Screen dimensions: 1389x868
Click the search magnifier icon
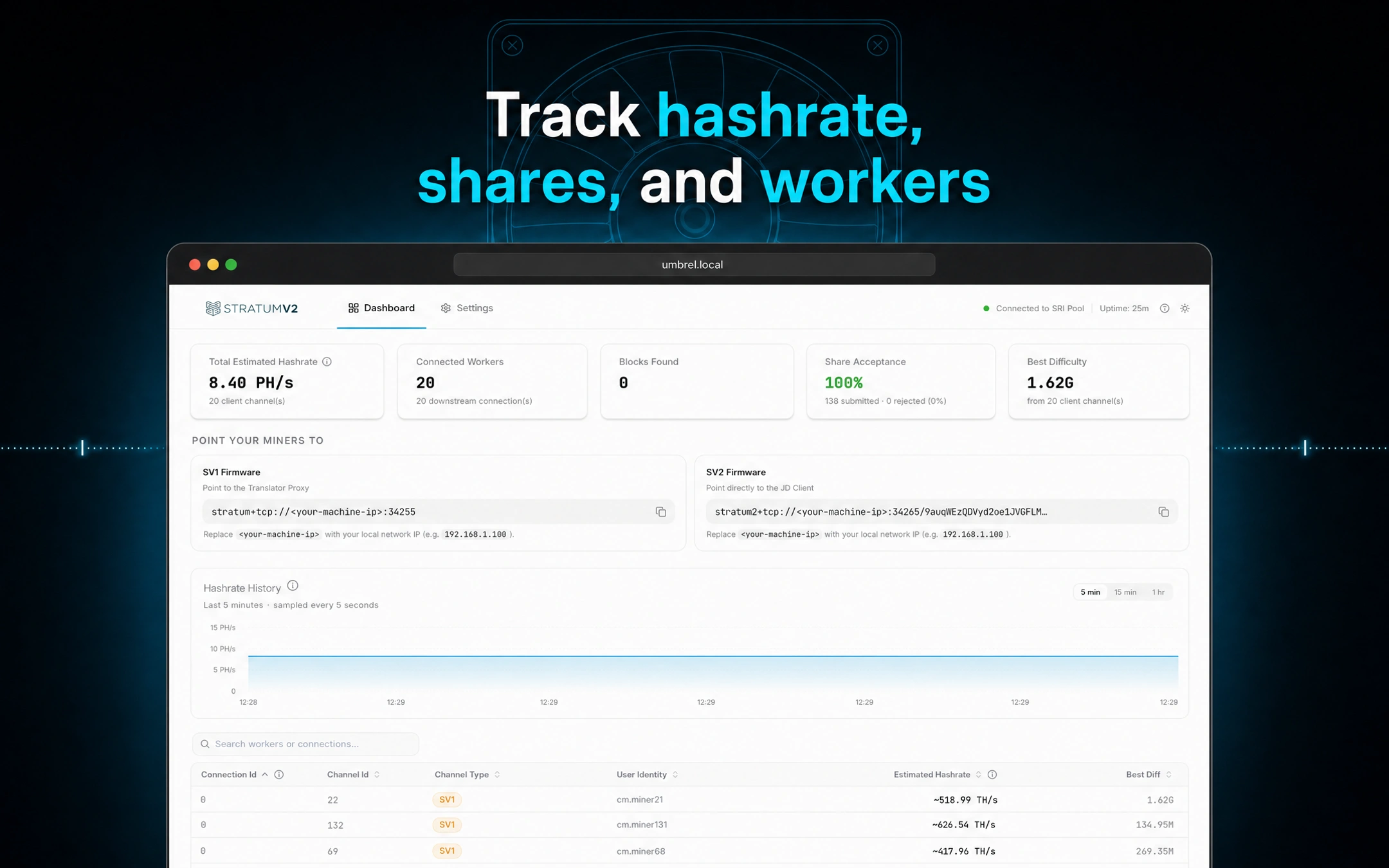coord(205,744)
